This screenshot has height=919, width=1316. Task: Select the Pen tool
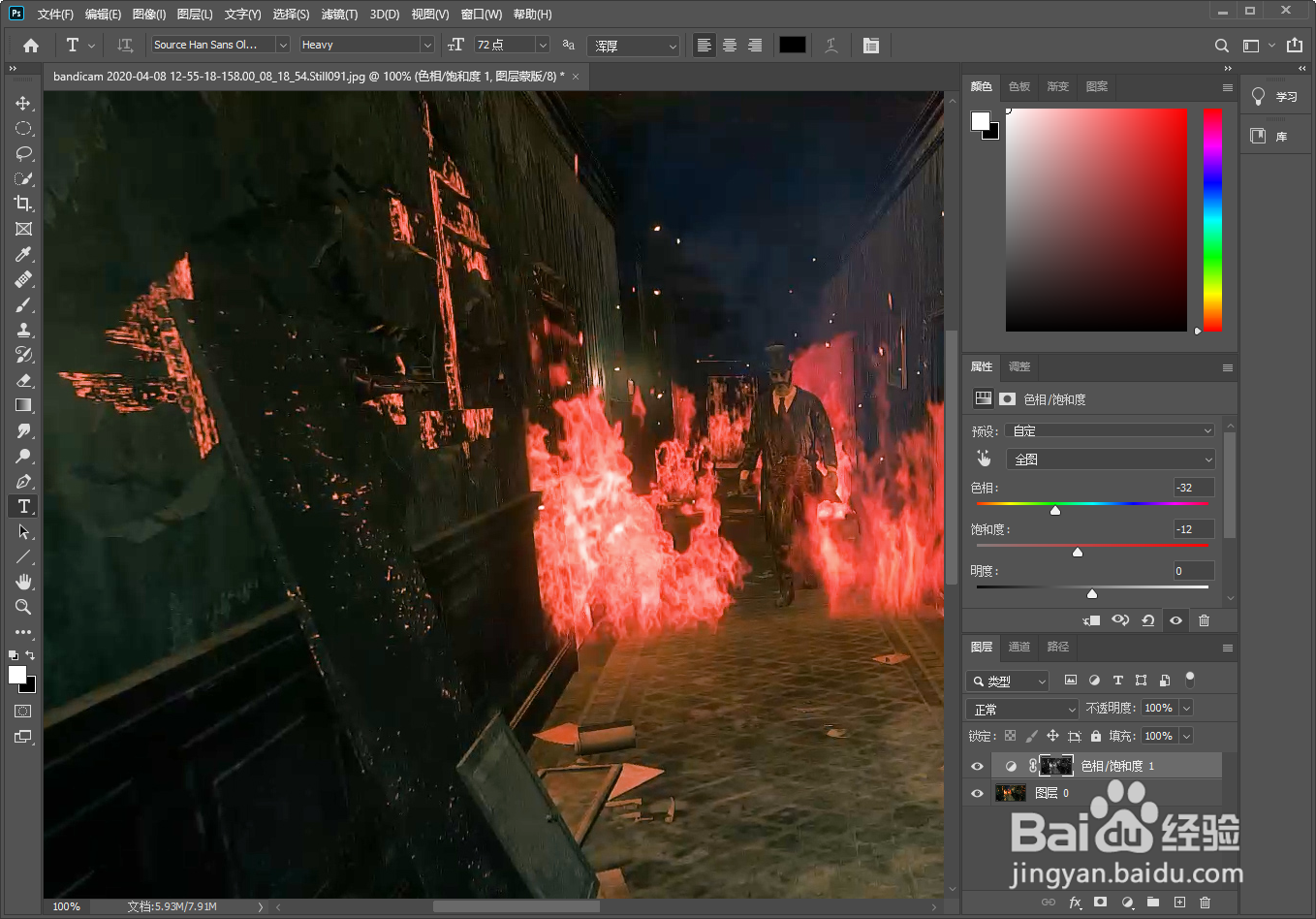coord(23,481)
